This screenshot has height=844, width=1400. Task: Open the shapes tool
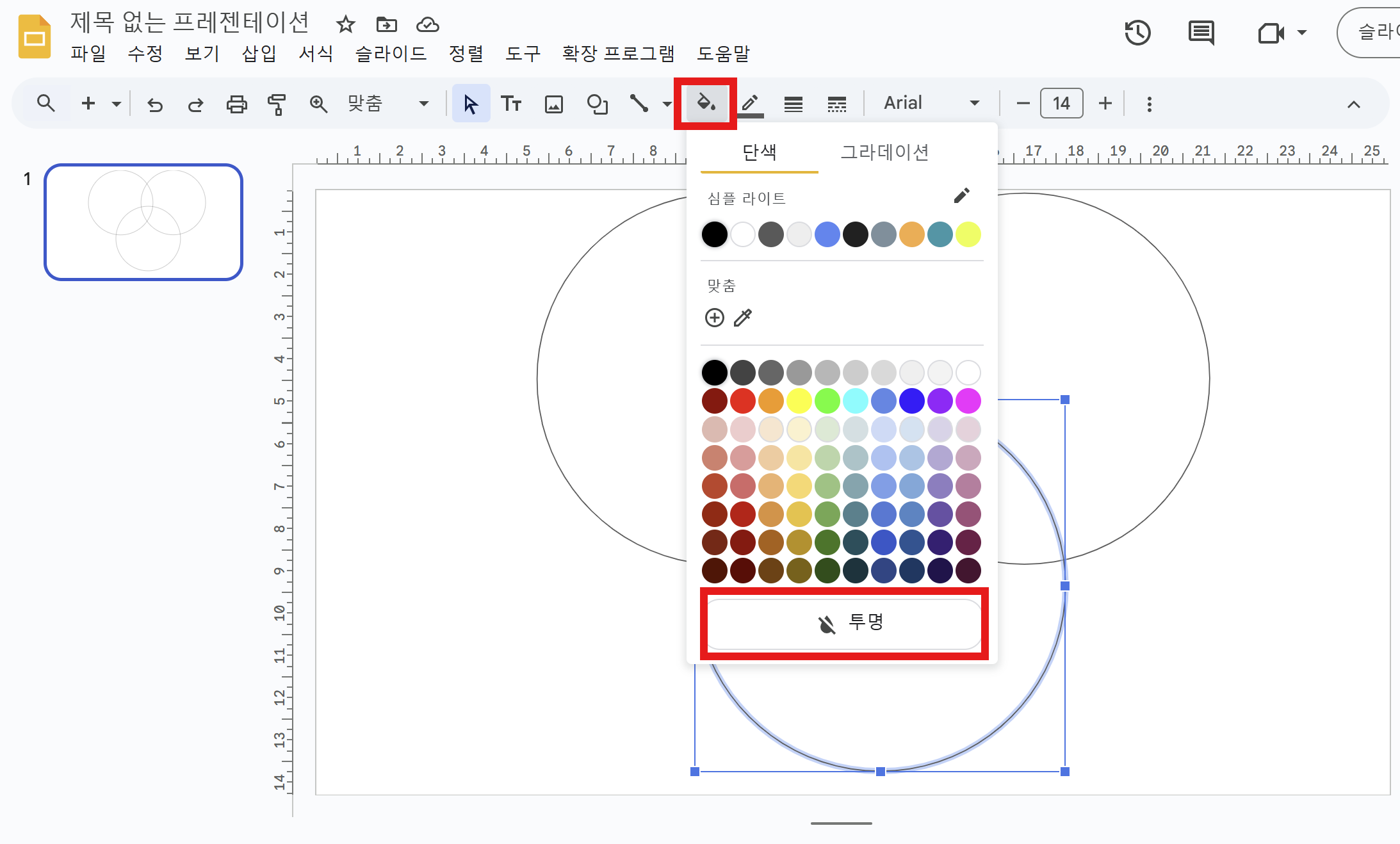(597, 104)
